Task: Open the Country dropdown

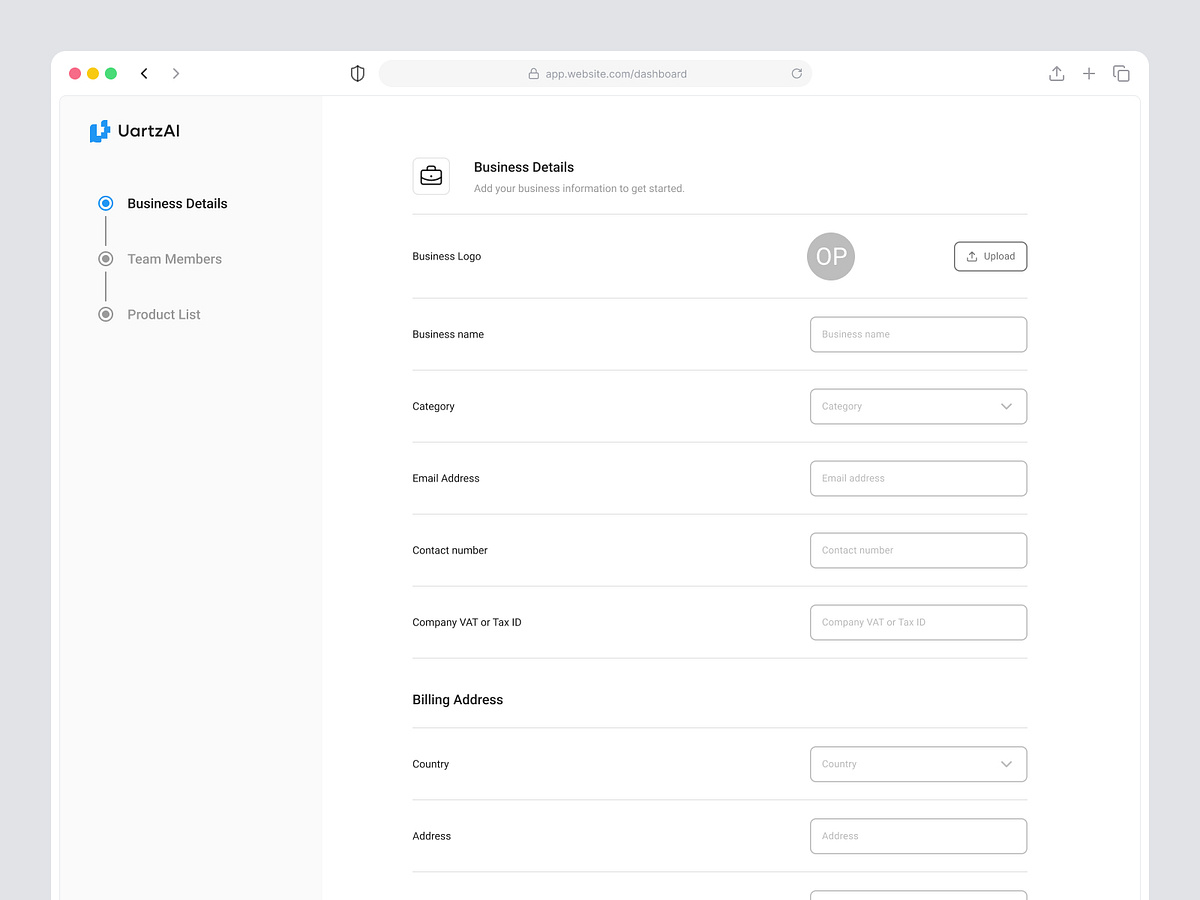Action: [918, 764]
